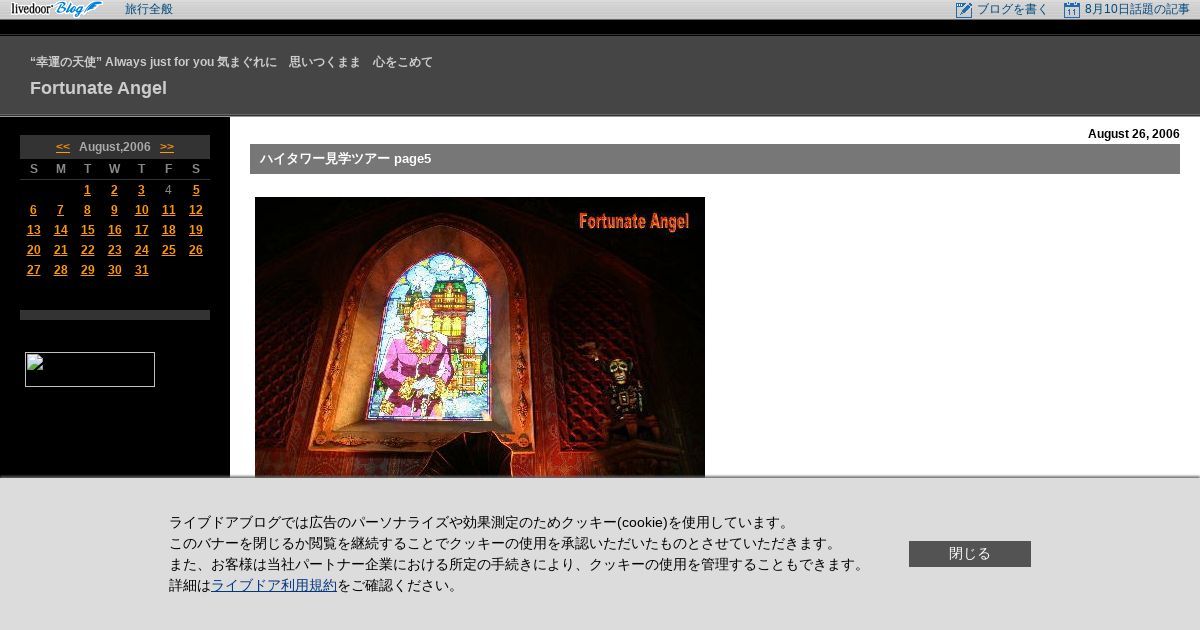Select calendar date 21
The image size is (1200, 630).
click(x=60, y=250)
